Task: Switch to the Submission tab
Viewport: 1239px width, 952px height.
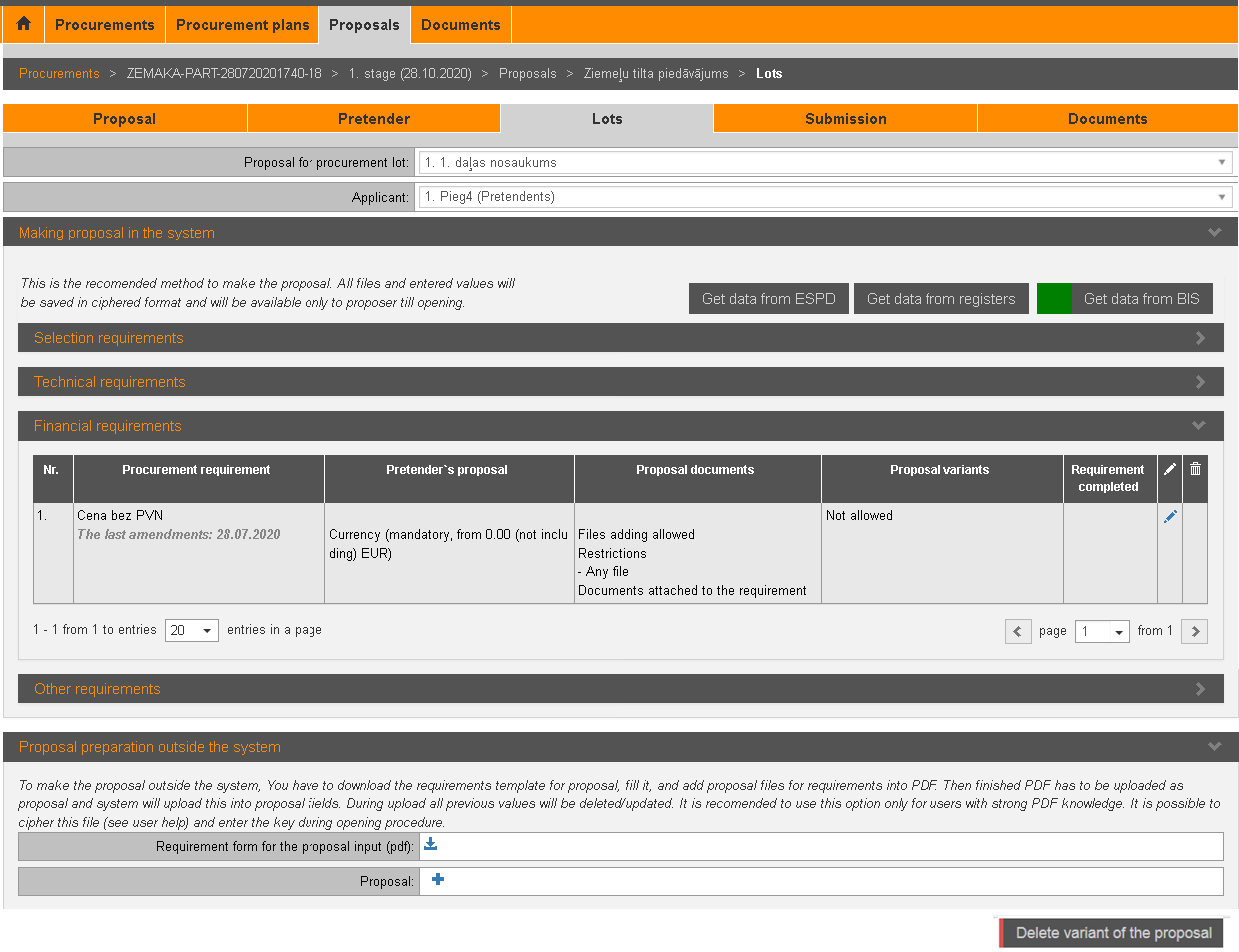Action: 845,119
